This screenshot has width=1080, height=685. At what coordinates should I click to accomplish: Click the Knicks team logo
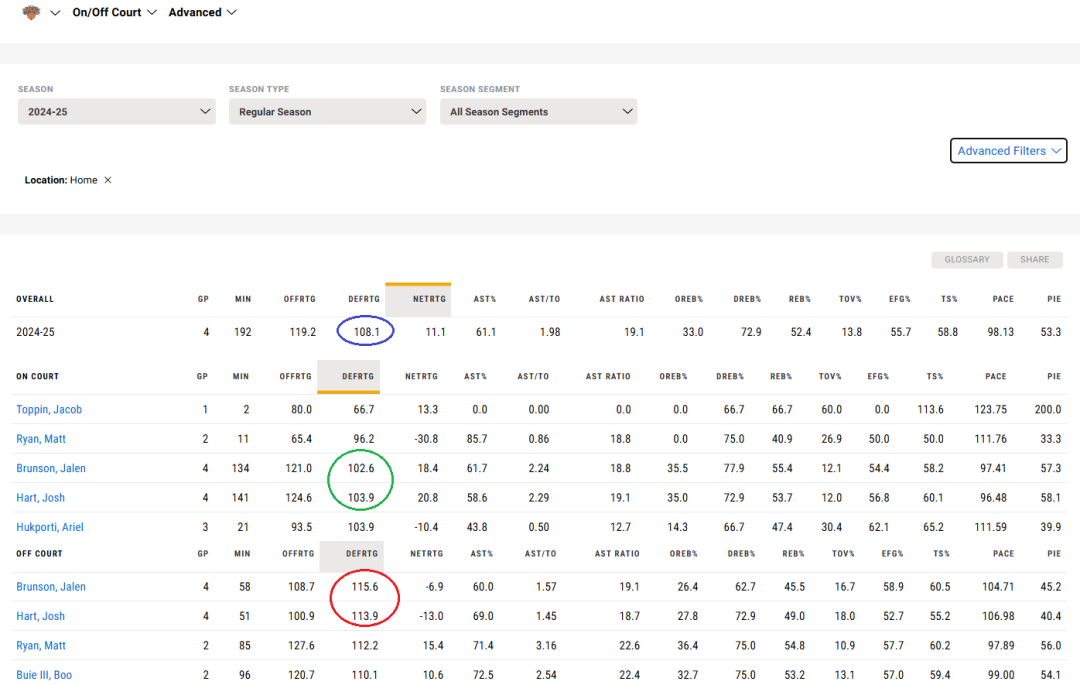(31, 12)
